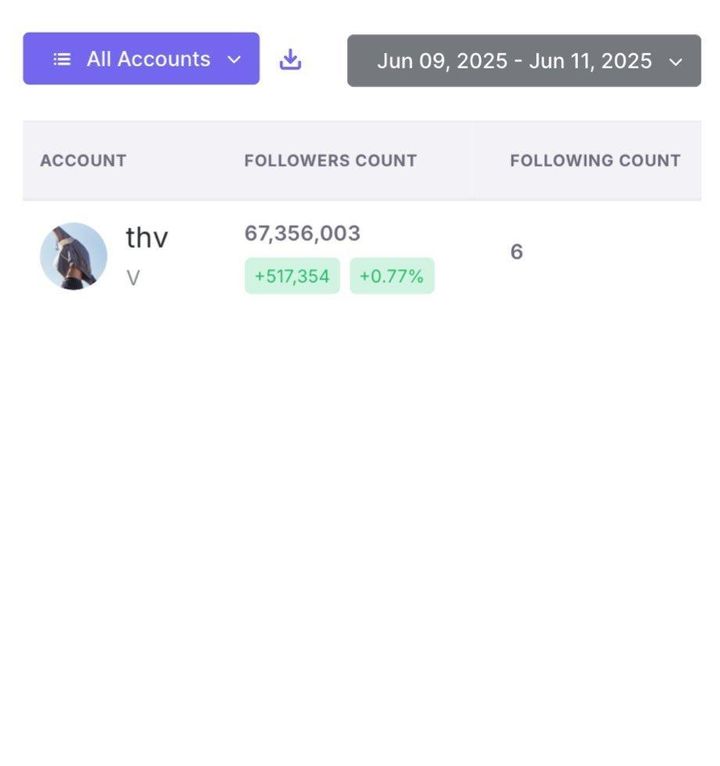The height and width of the screenshot is (766, 720).
Task: Click divider between followers and following headers
Action: pos(473,160)
